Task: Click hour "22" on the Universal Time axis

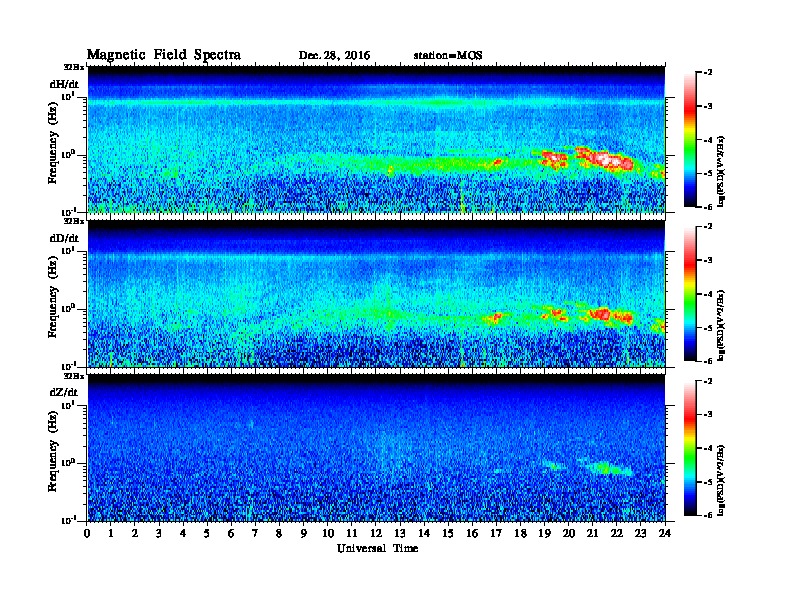Action: click(x=616, y=533)
